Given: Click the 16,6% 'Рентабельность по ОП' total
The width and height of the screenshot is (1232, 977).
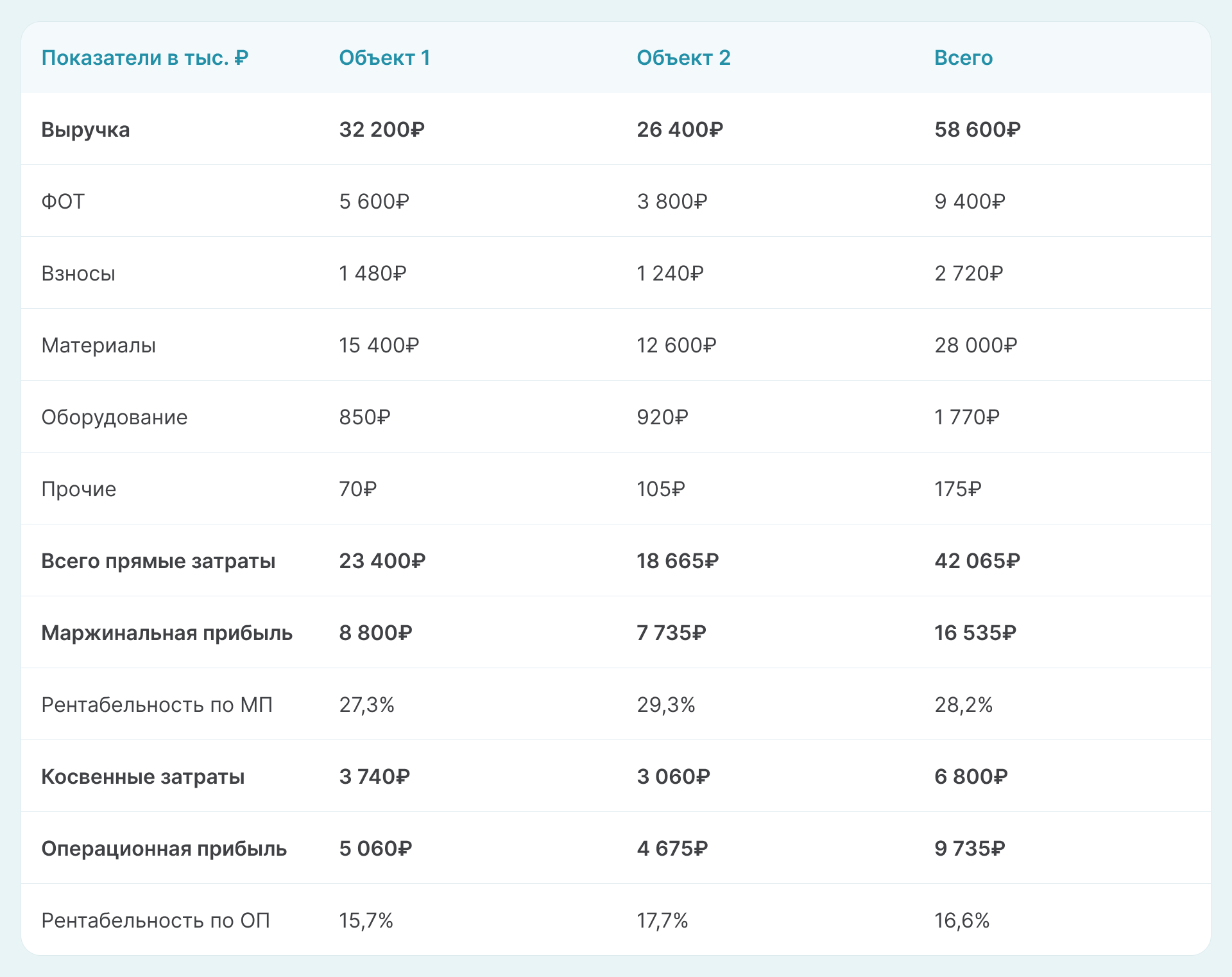Looking at the screenshot, I should pos(961,921).
